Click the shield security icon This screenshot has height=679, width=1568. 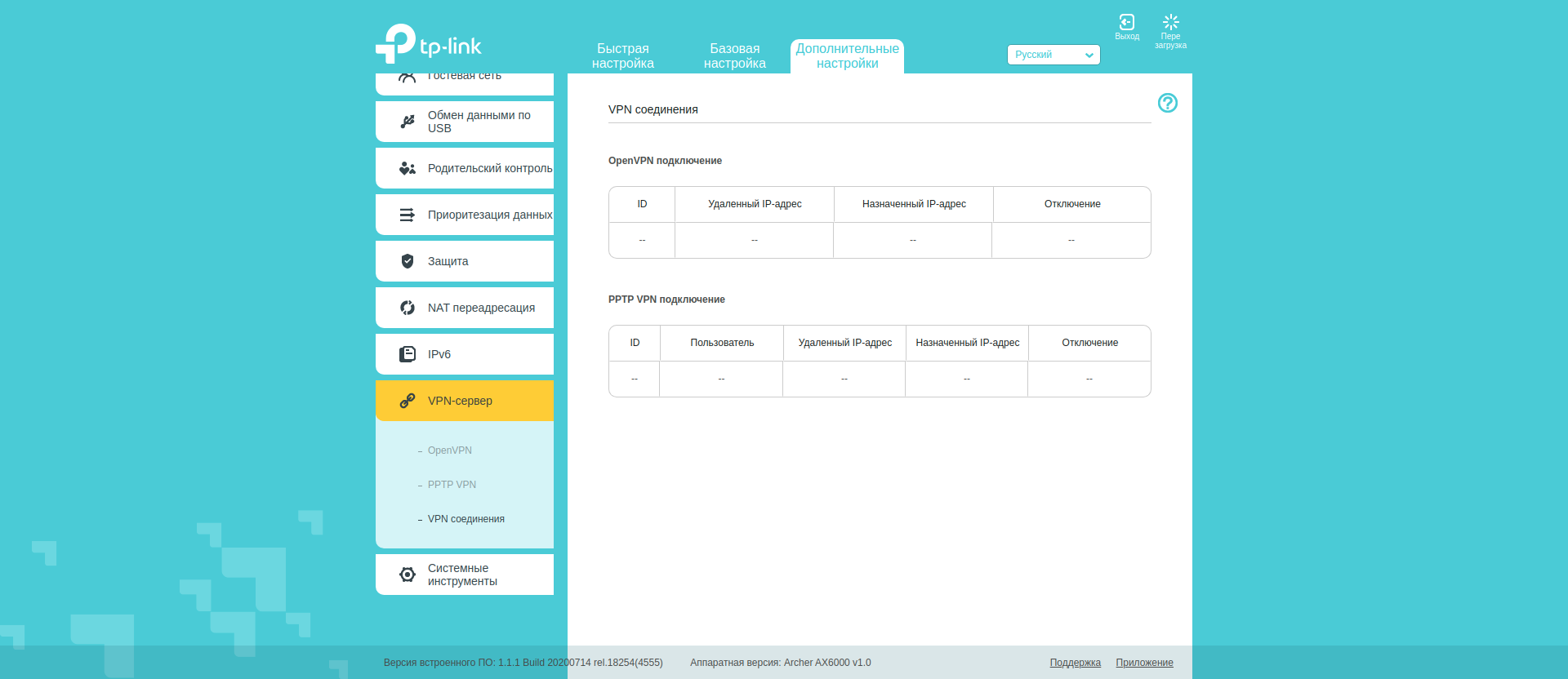point(408,261)
